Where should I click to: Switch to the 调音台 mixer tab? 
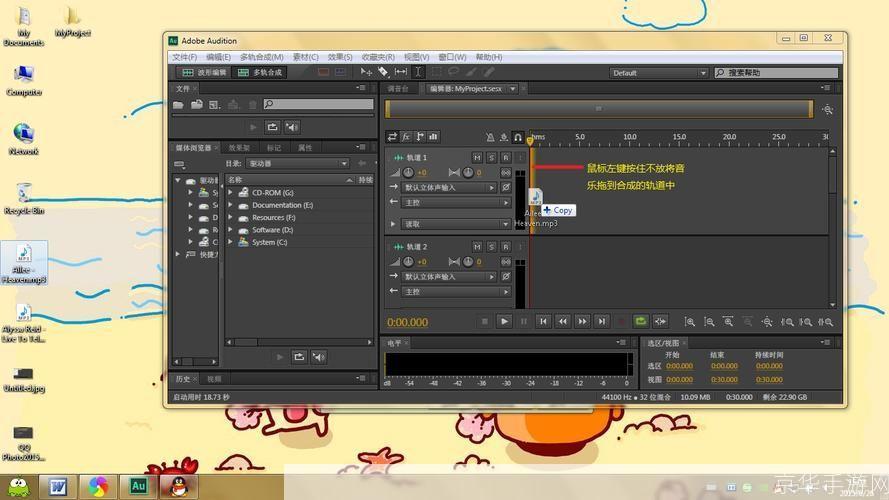pyautogui.click(x=398, y=88)
